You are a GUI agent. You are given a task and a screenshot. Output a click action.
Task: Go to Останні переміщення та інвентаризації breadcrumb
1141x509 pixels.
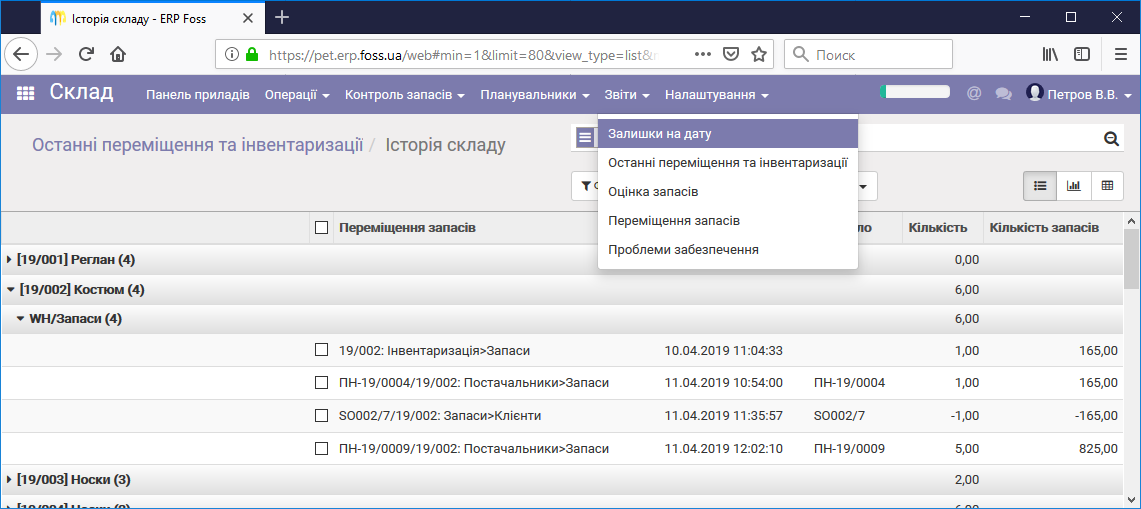click(x=197, y=145)
